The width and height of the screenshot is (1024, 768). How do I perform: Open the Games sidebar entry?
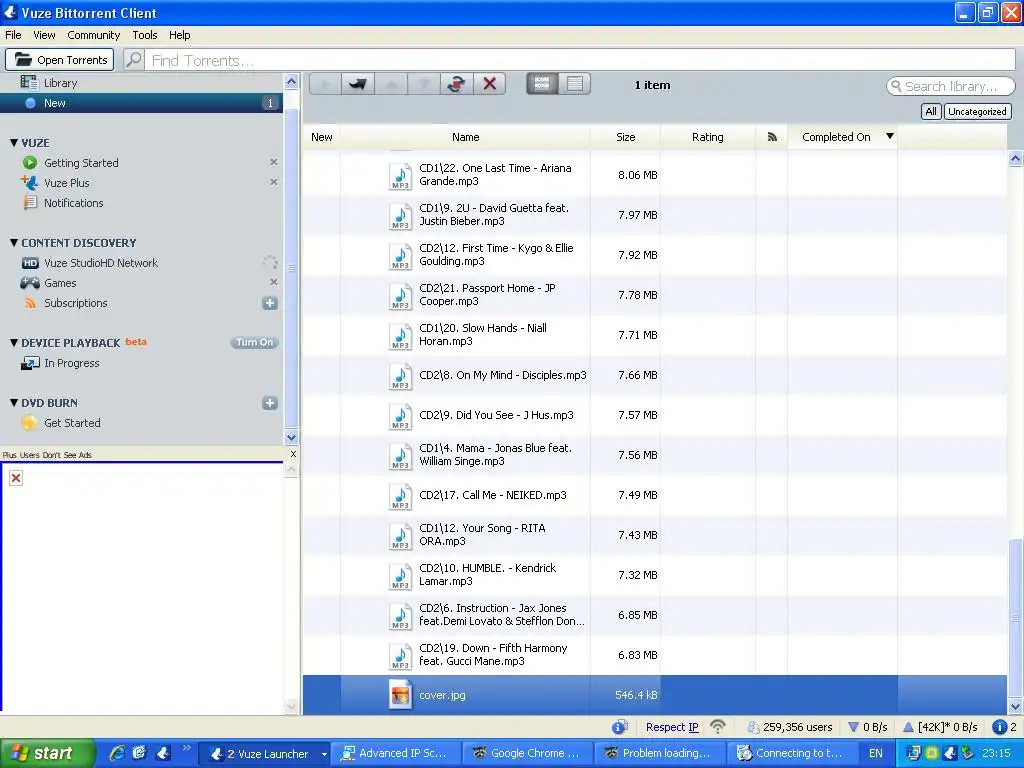pyautogui.click(x=60, y=283)
